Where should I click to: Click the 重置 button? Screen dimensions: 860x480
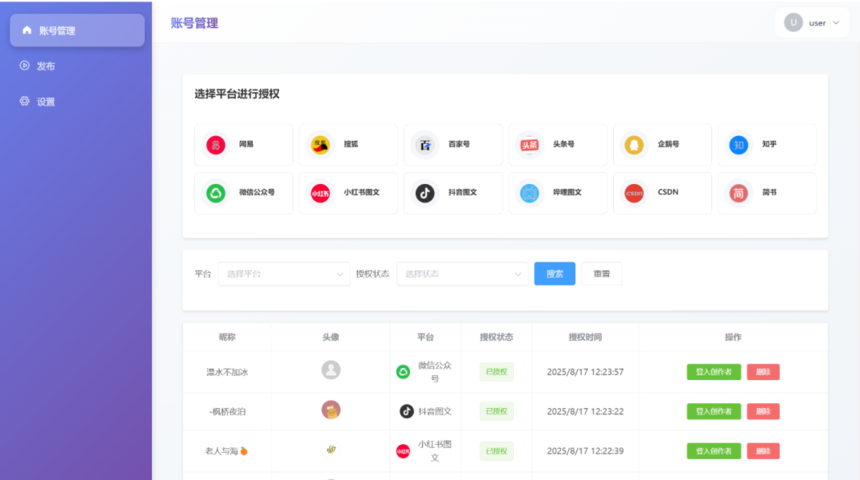click(602, 274)
